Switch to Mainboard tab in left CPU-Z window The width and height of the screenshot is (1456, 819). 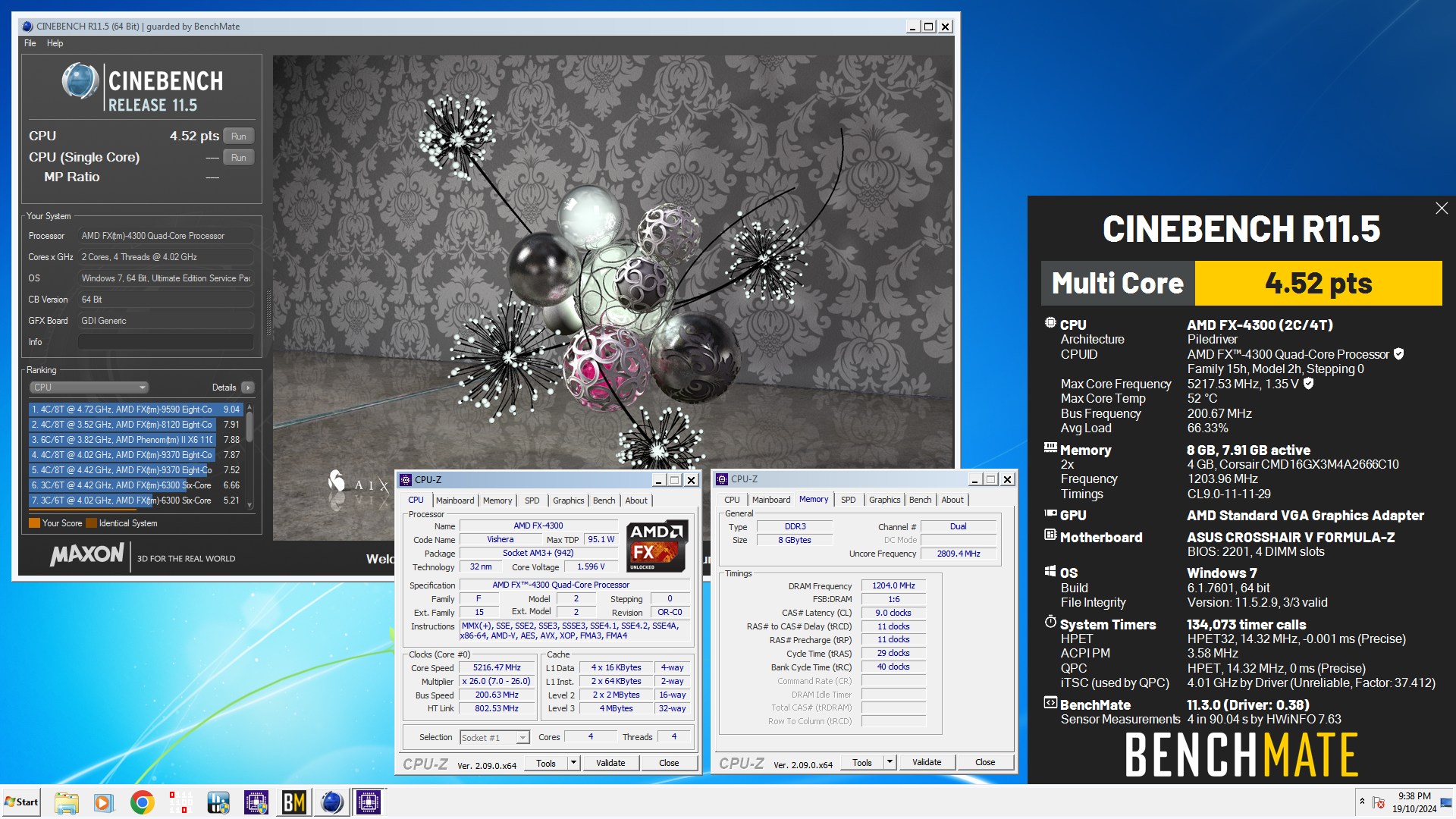click(x=455, y=500)
